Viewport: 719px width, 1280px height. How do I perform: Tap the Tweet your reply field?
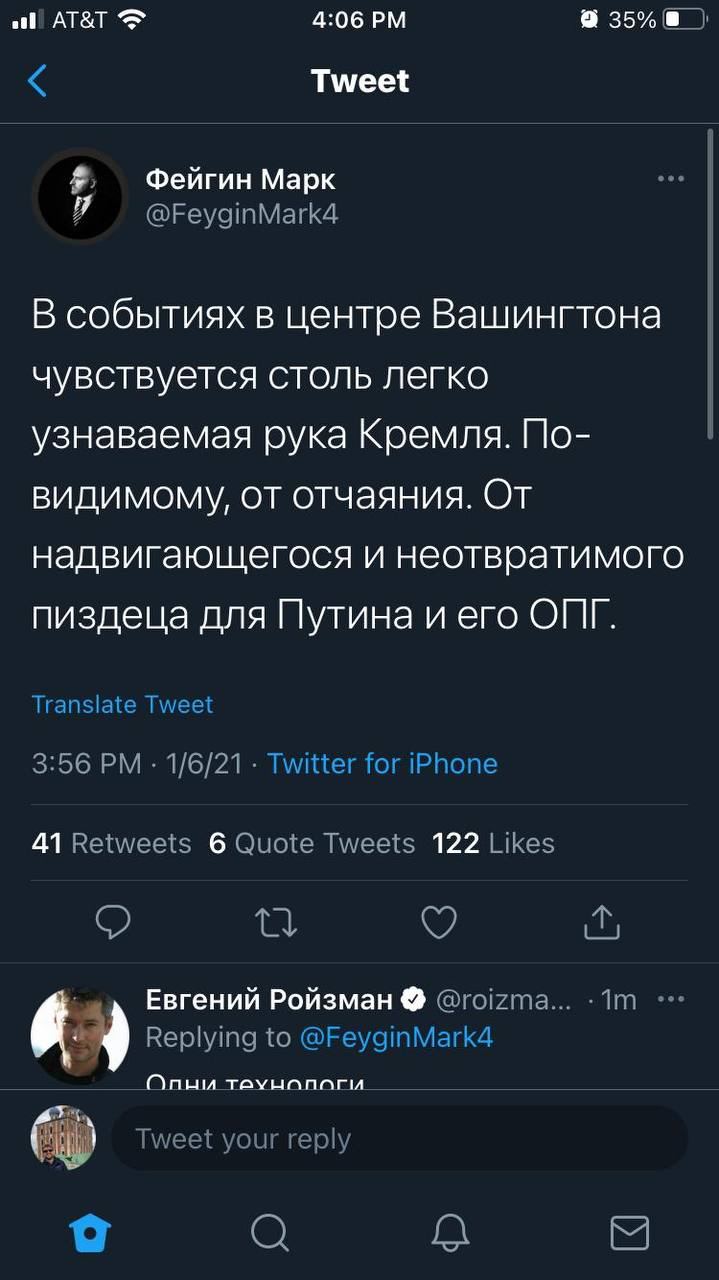coord(398,1138)
